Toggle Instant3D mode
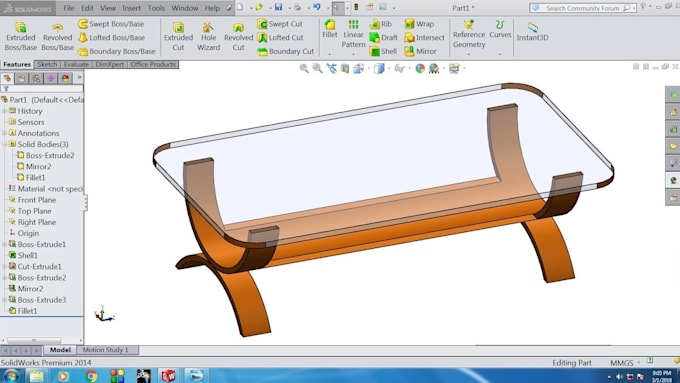 coord(532,31)
